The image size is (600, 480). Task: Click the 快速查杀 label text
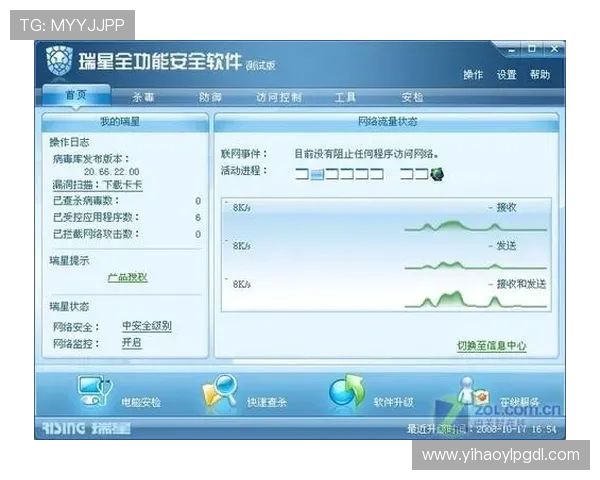click(267, 402)
